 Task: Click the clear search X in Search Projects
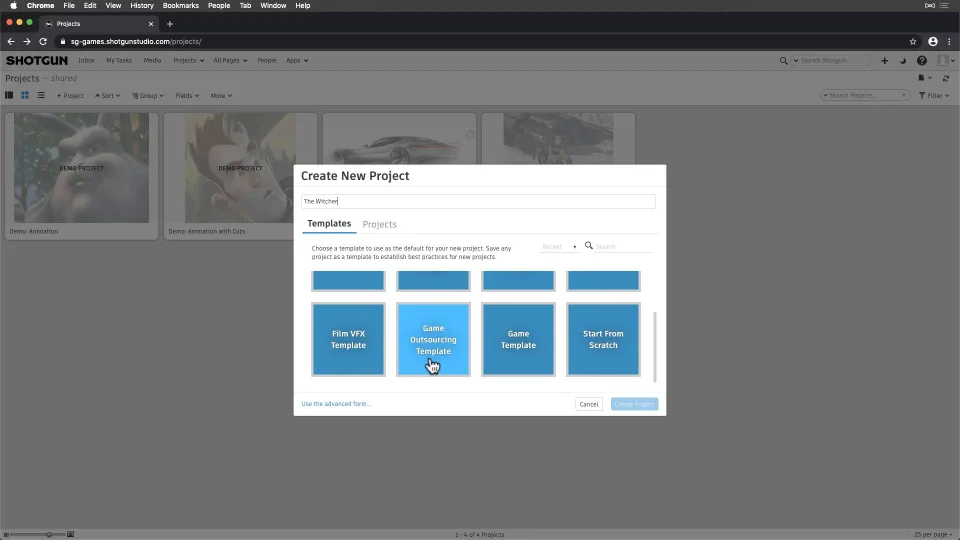coord(904,96)
